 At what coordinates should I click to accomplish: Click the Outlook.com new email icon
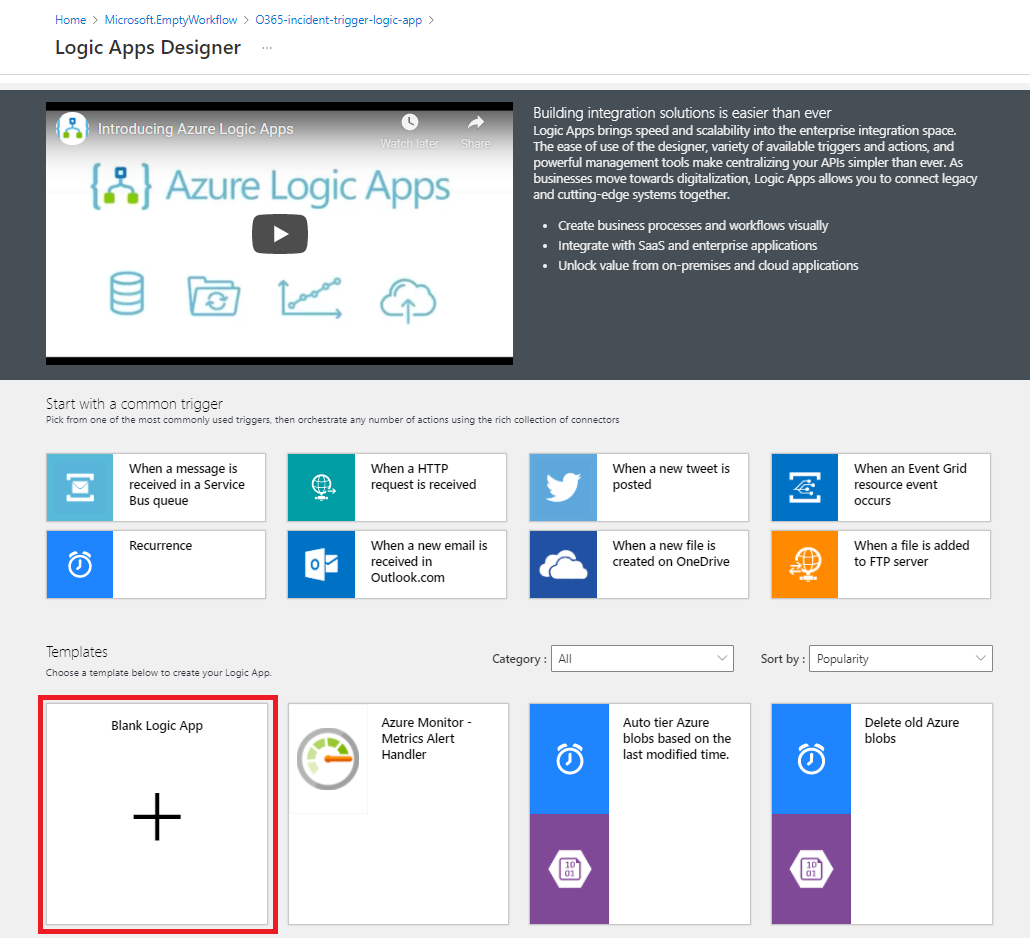(321, 564)
